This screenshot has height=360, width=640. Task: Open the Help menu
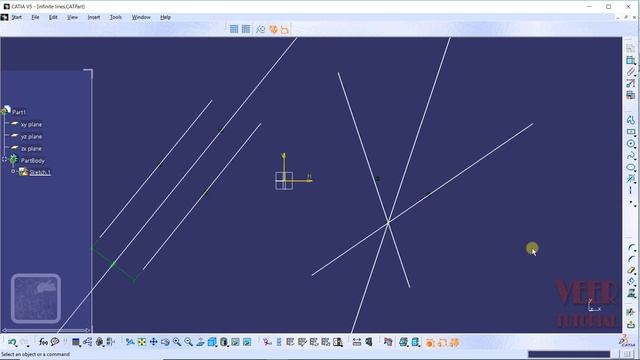tap(165, 17)
